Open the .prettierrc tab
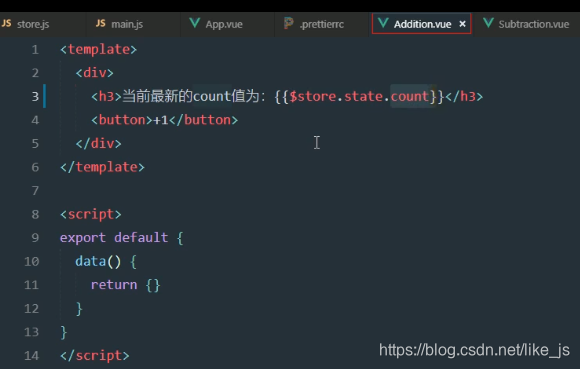 (322, 24)
